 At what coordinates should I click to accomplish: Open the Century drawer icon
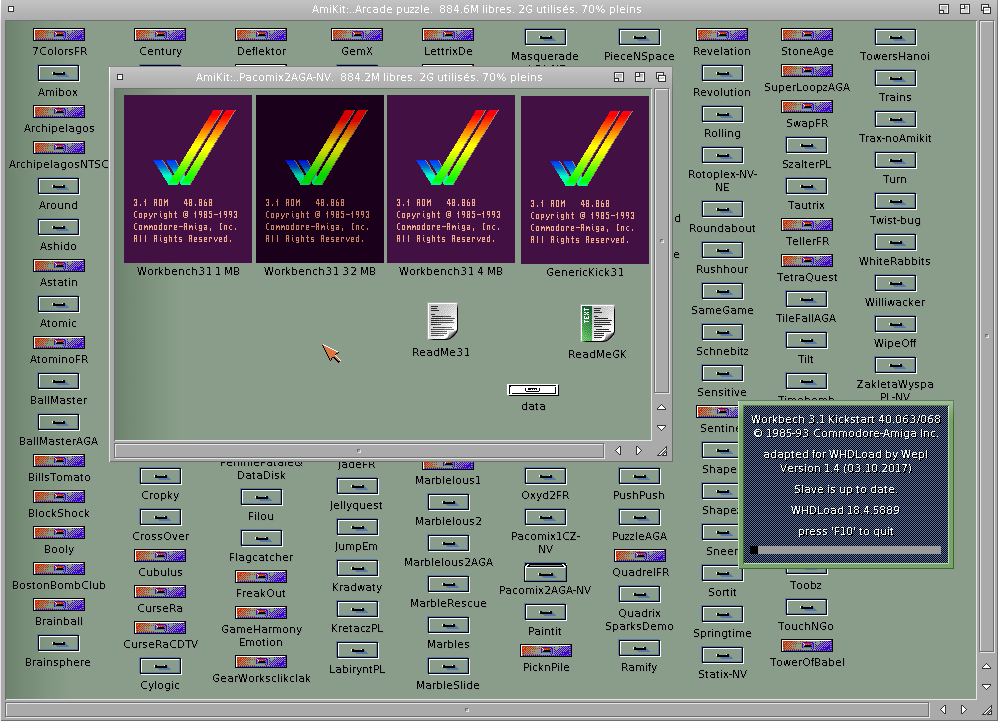(160, 35)
